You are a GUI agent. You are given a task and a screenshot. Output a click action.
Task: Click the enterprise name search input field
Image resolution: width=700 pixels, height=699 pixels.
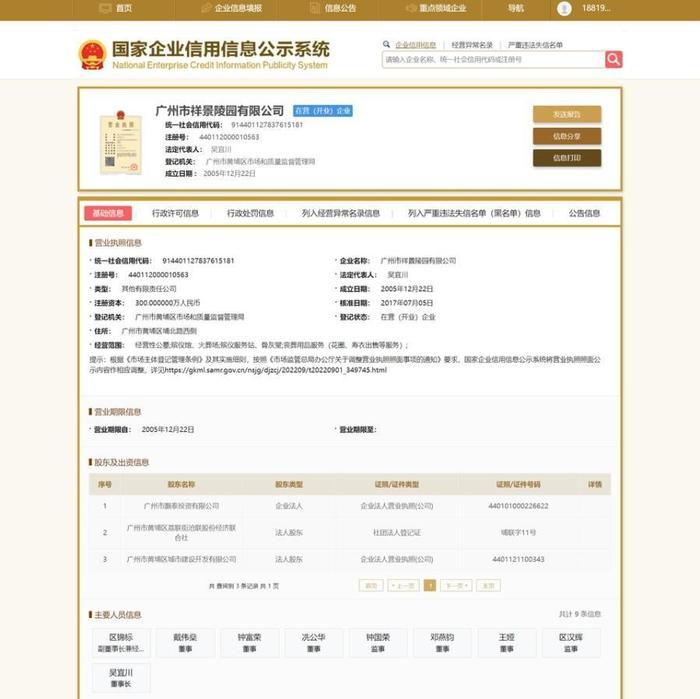pyautogui.click(x=493, y=59)
